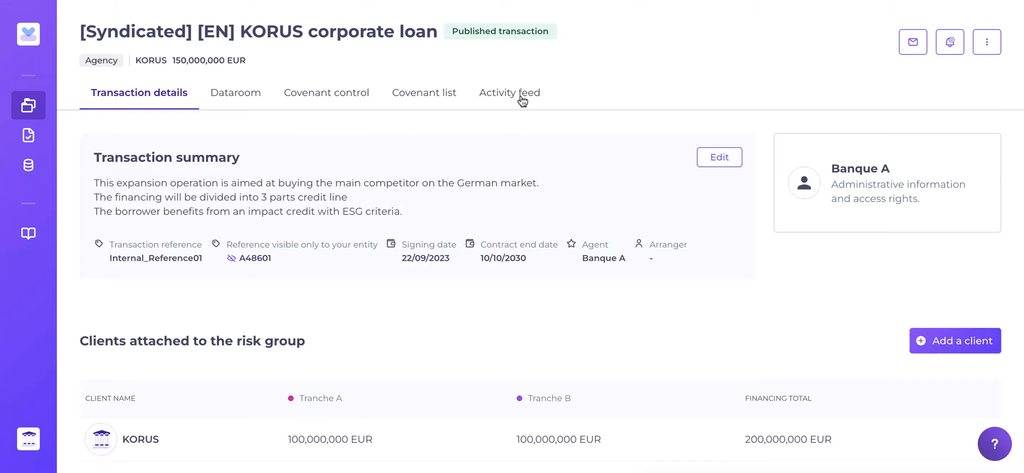
Task: Expand the three-dot more options menu
Action: [986, 42]
